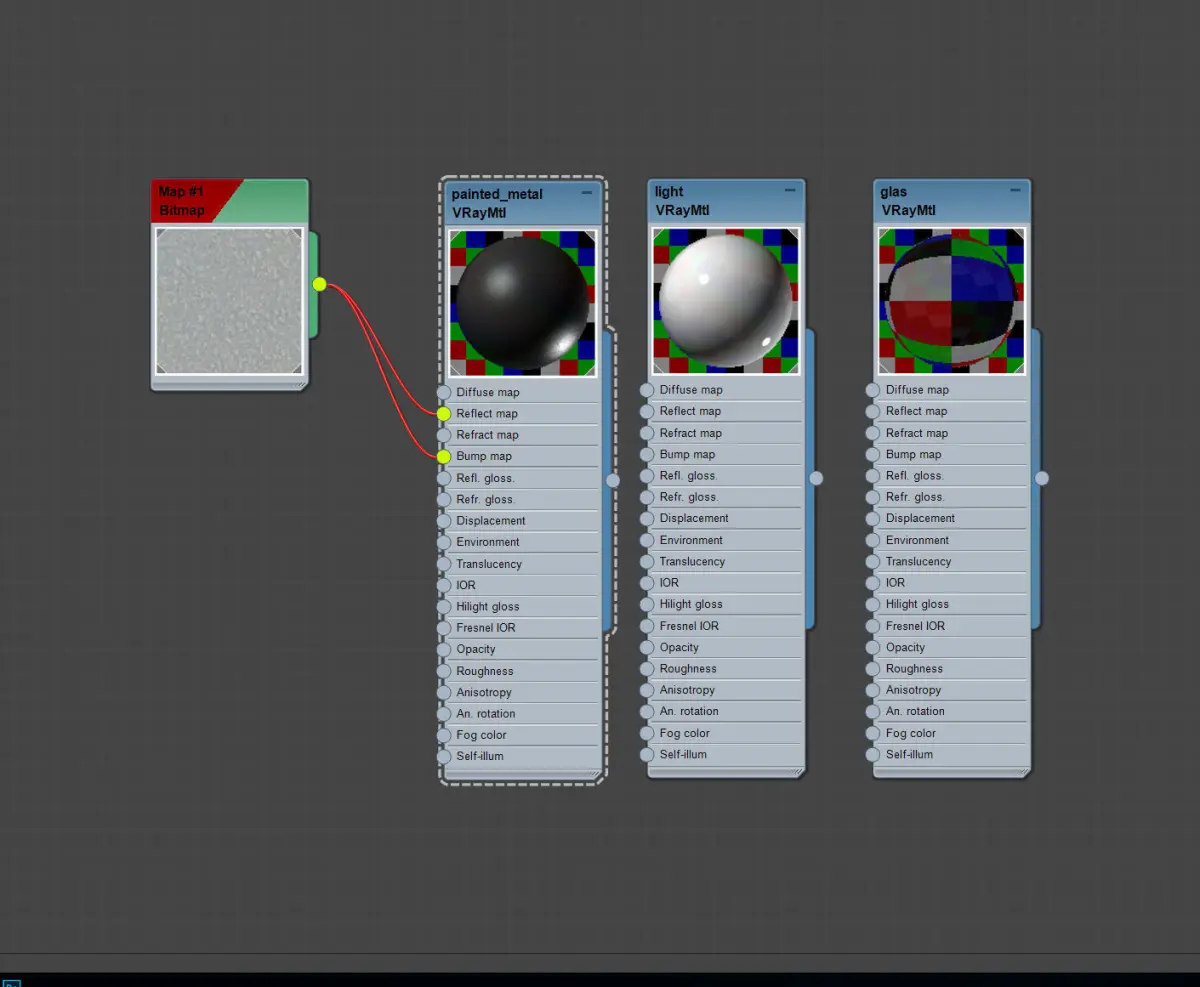Click 'Refl. gloss.' label on light node
Image resolution: width=1200 pixels, height=987 pixels.
pyautogui.click(x=688, y=476)
